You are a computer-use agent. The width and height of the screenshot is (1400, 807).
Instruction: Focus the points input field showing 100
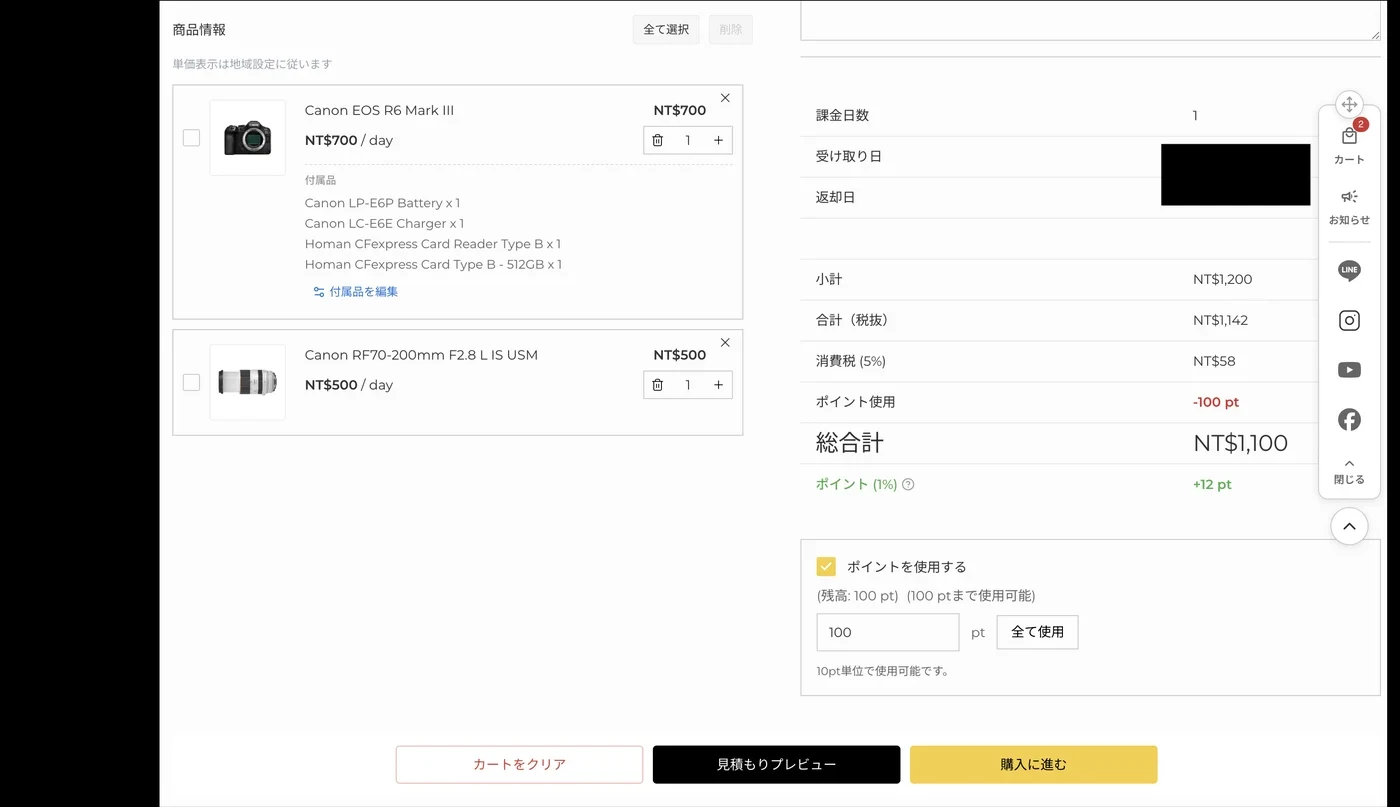(888, 632)
